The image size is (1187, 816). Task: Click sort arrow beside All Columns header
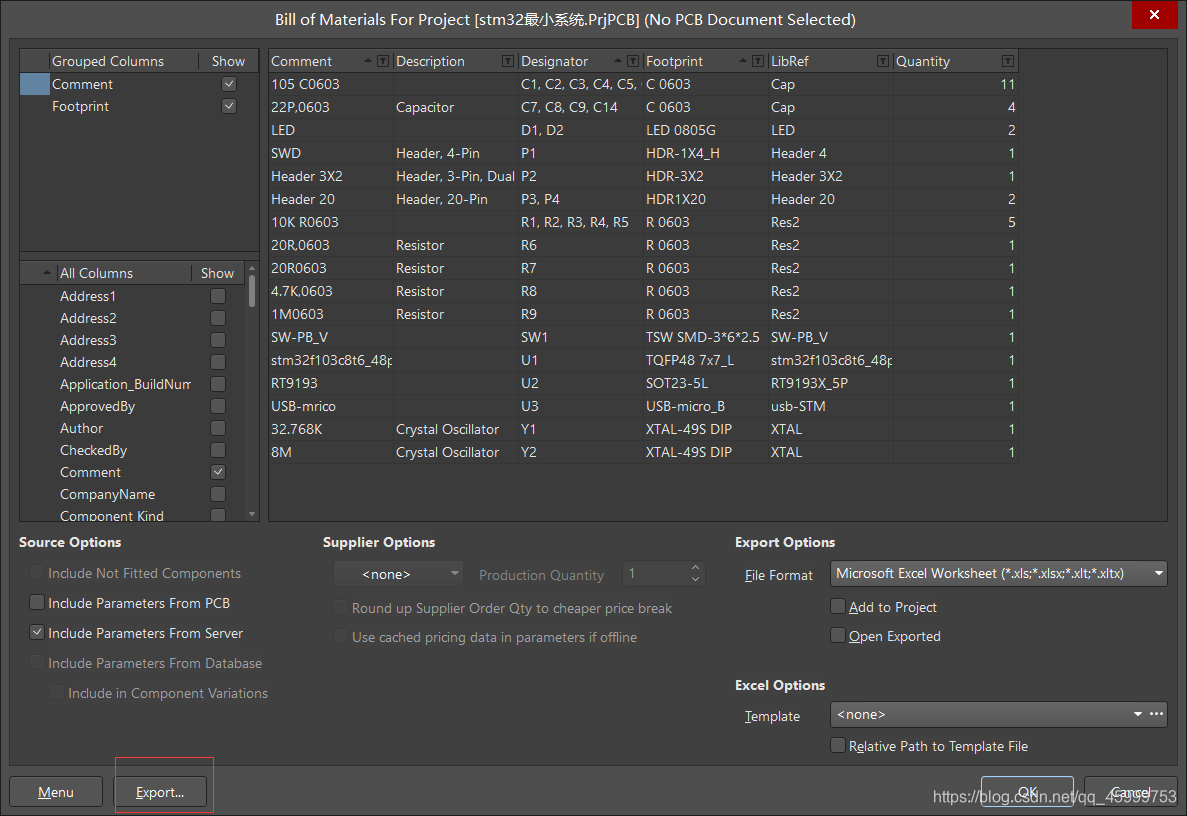(47, 274)
